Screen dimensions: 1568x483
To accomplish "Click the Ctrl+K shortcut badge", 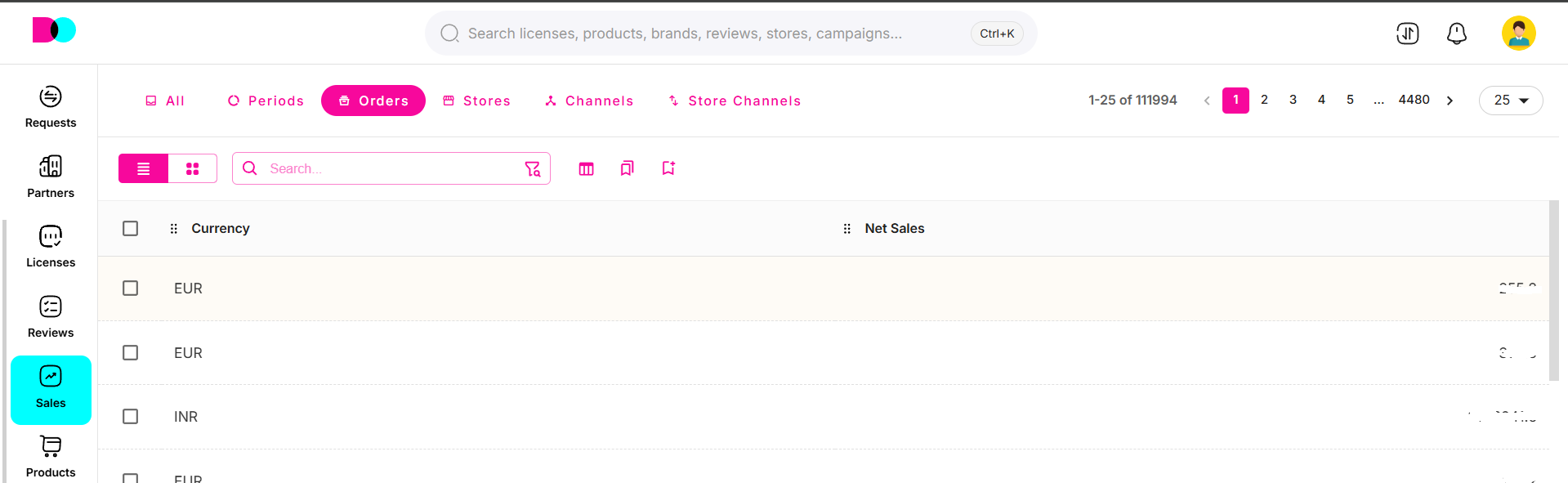I will coord(997,34).
